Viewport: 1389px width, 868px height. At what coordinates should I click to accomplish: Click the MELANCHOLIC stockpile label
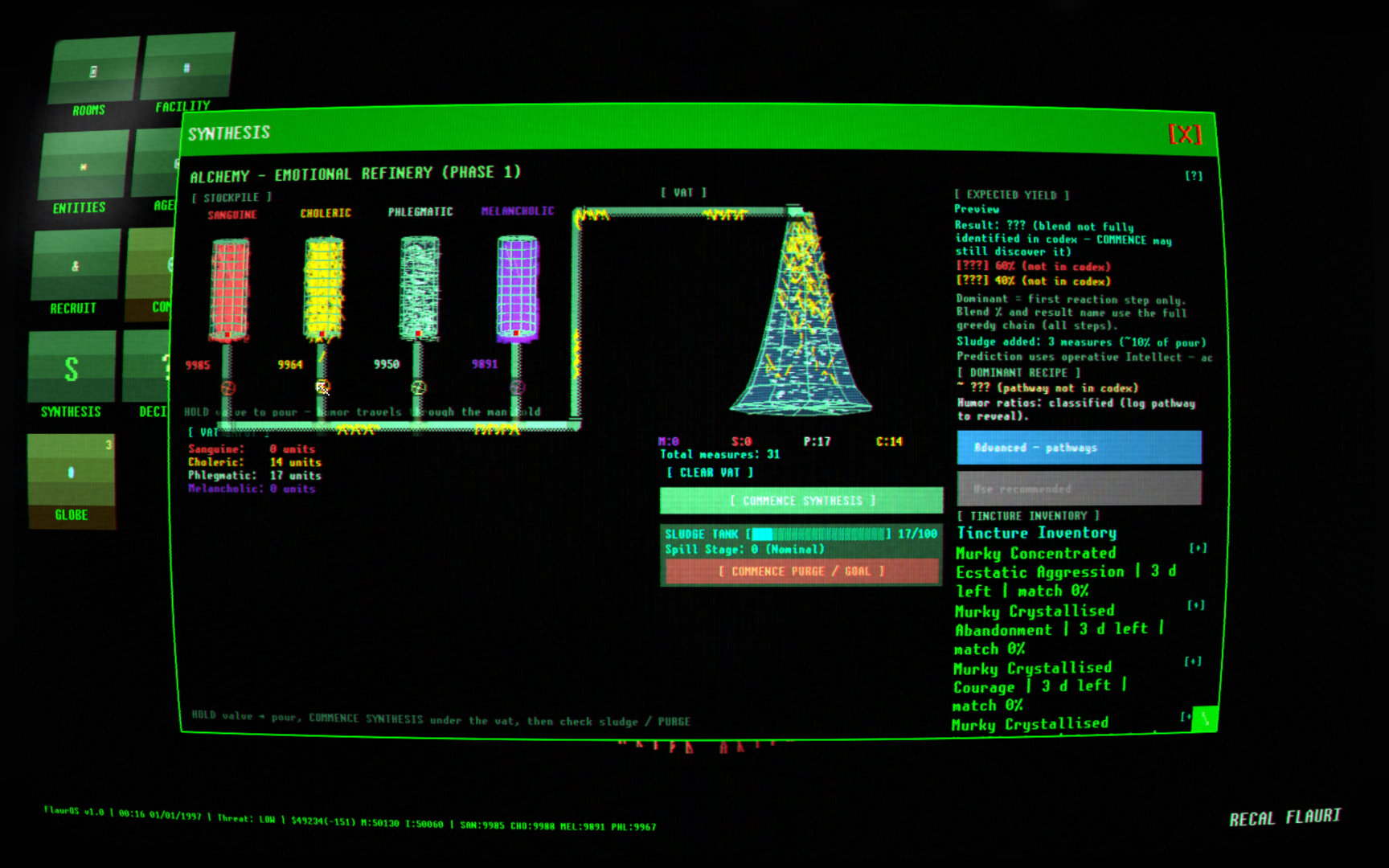[x=518, y=211]
